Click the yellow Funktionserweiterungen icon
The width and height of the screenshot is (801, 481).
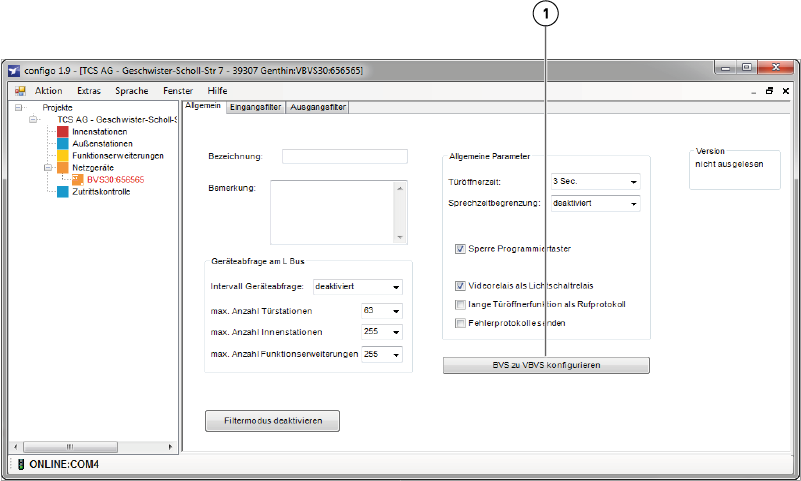64,156
